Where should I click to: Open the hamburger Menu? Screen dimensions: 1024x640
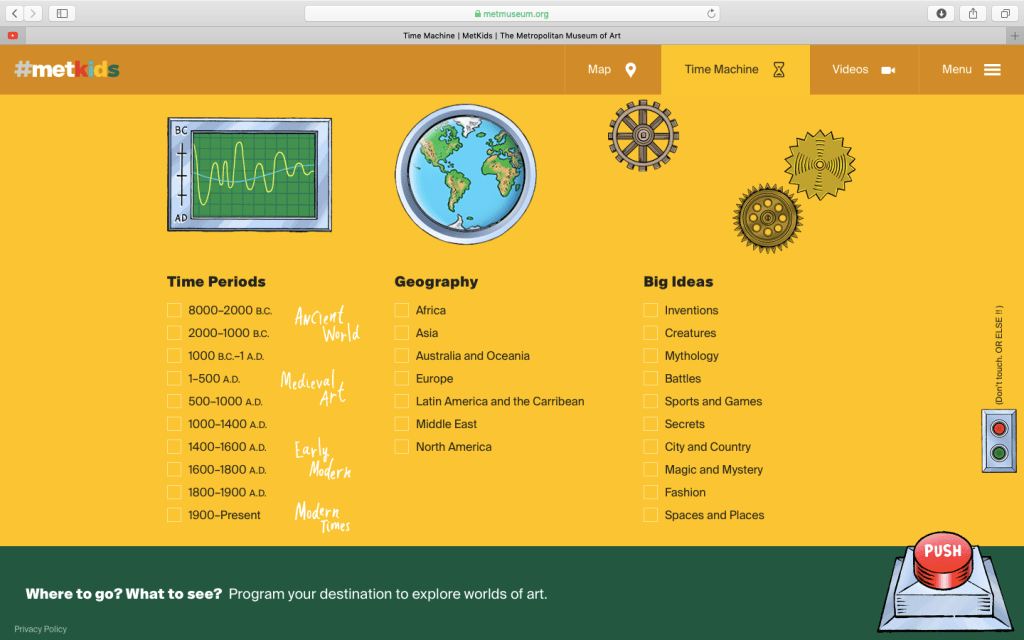971,70
